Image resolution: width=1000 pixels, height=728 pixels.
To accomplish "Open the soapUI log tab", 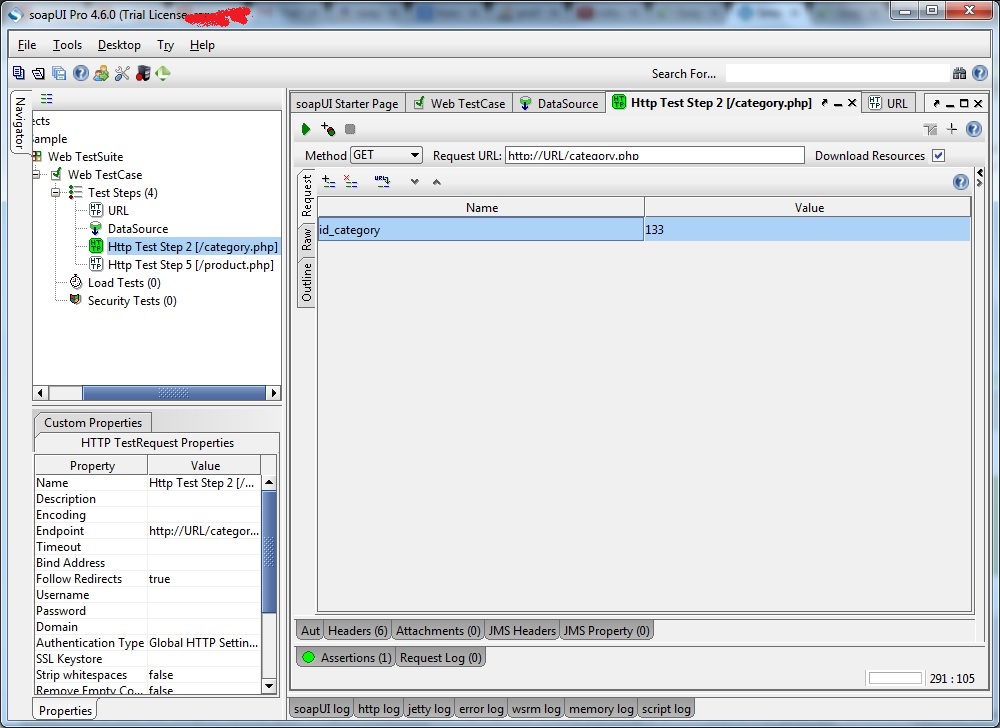I will point(321,709).
